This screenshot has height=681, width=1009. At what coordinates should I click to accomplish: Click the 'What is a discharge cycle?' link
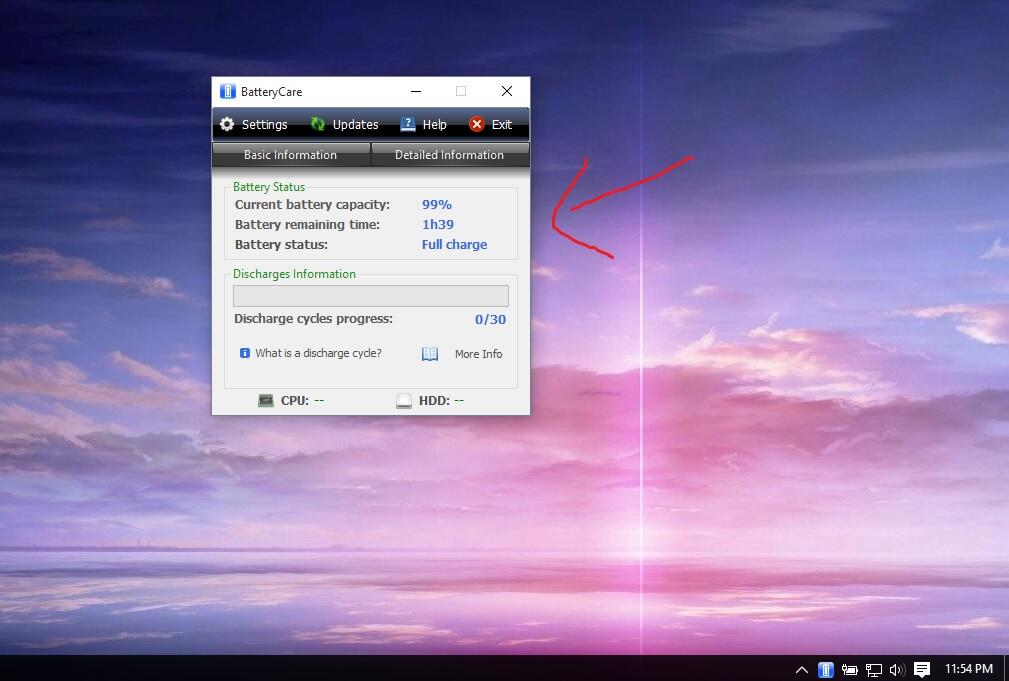[x=319, y=353]
